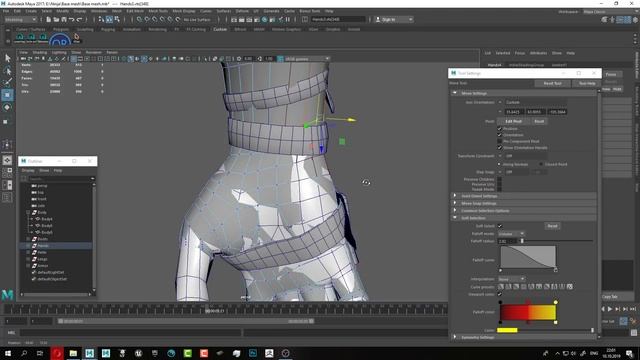Switch to the Scale tool
640x360 pixels.
pos(6,122)
